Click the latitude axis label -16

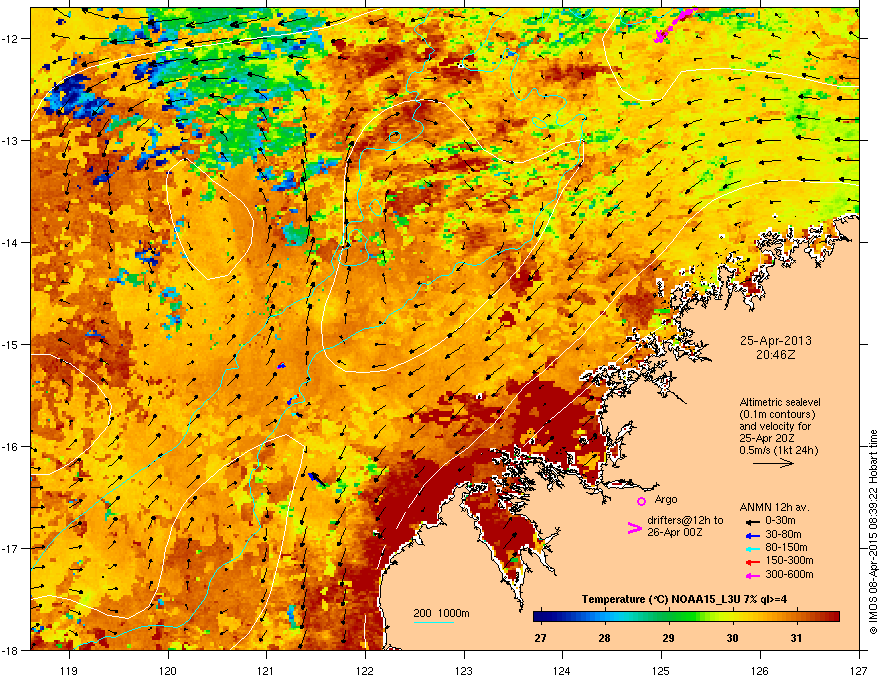11,447
